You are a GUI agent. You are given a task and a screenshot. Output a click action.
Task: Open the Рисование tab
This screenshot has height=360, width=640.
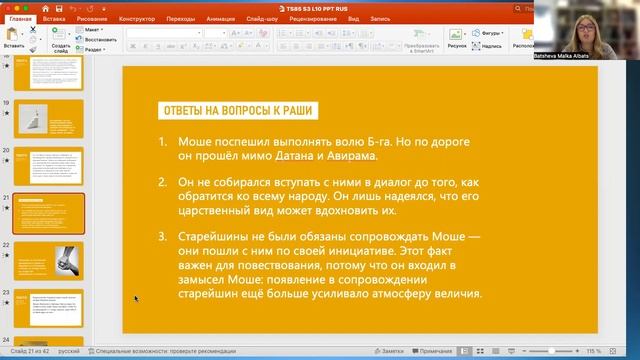point(92,19)
